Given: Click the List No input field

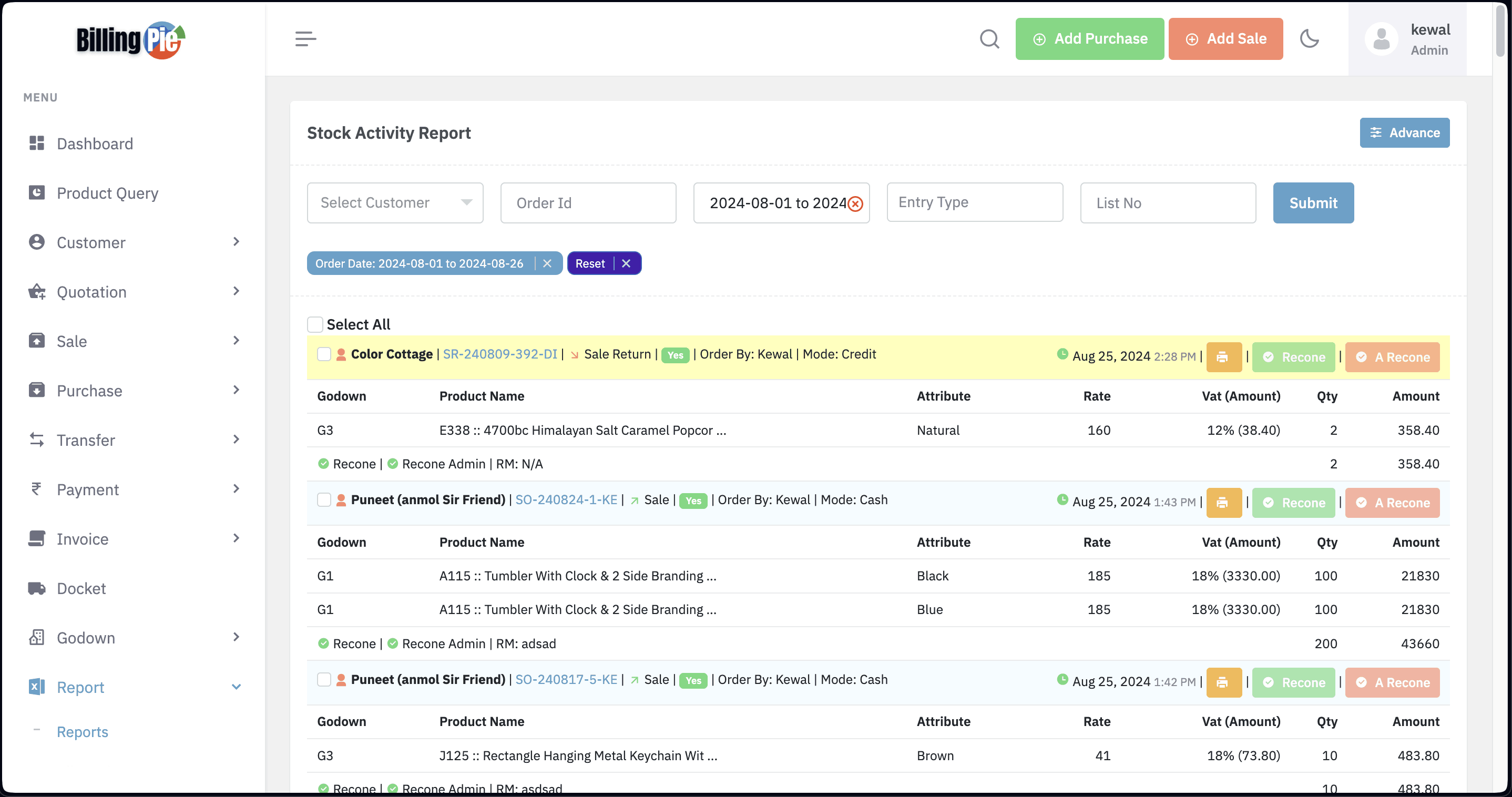Looking at the screenshot, I should pyautogui.click(x=1168, y=202).
